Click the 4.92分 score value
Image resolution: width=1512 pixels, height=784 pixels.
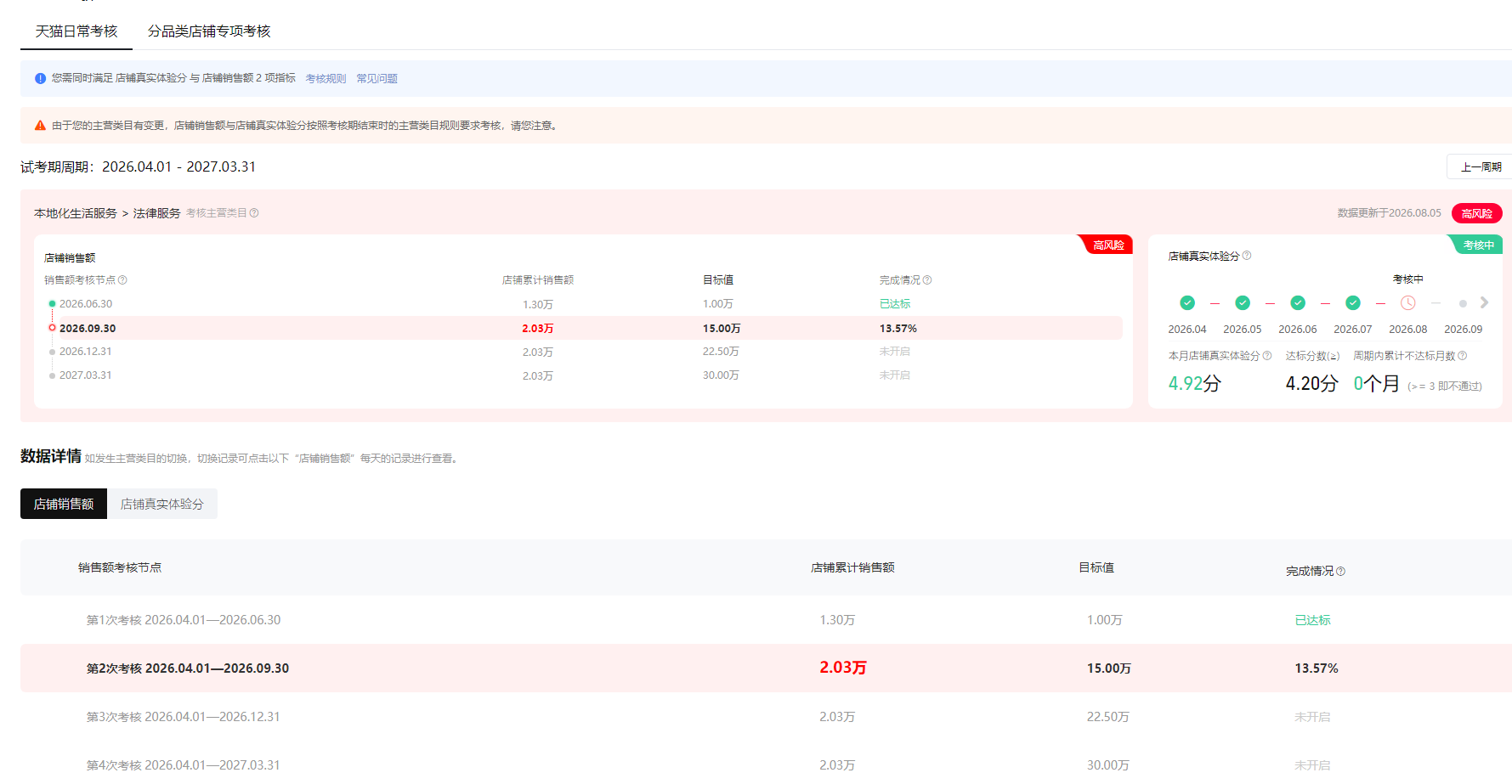tap(1194, 383)
